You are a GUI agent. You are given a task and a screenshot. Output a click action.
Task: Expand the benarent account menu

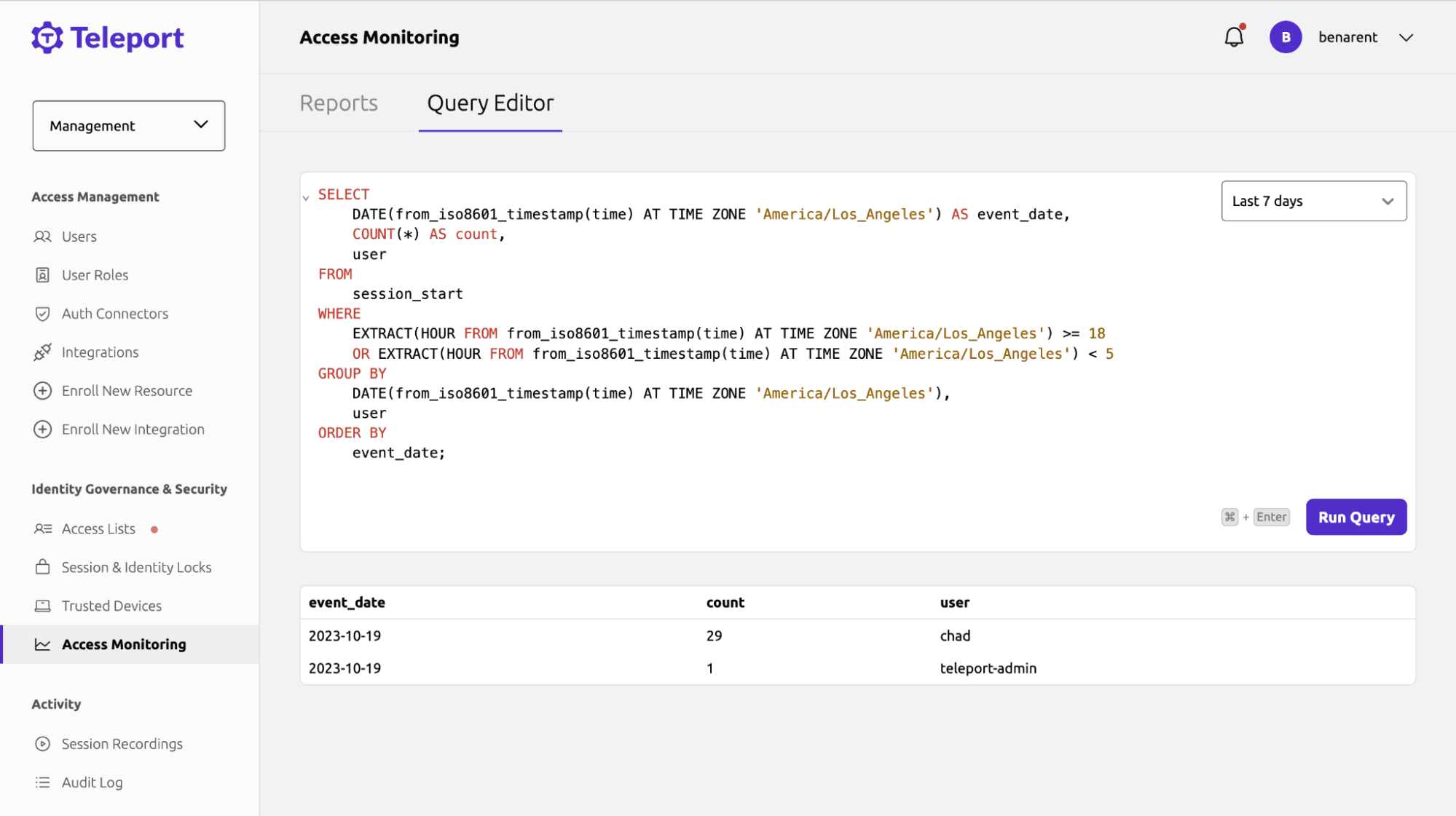[x=1406, y=37]
